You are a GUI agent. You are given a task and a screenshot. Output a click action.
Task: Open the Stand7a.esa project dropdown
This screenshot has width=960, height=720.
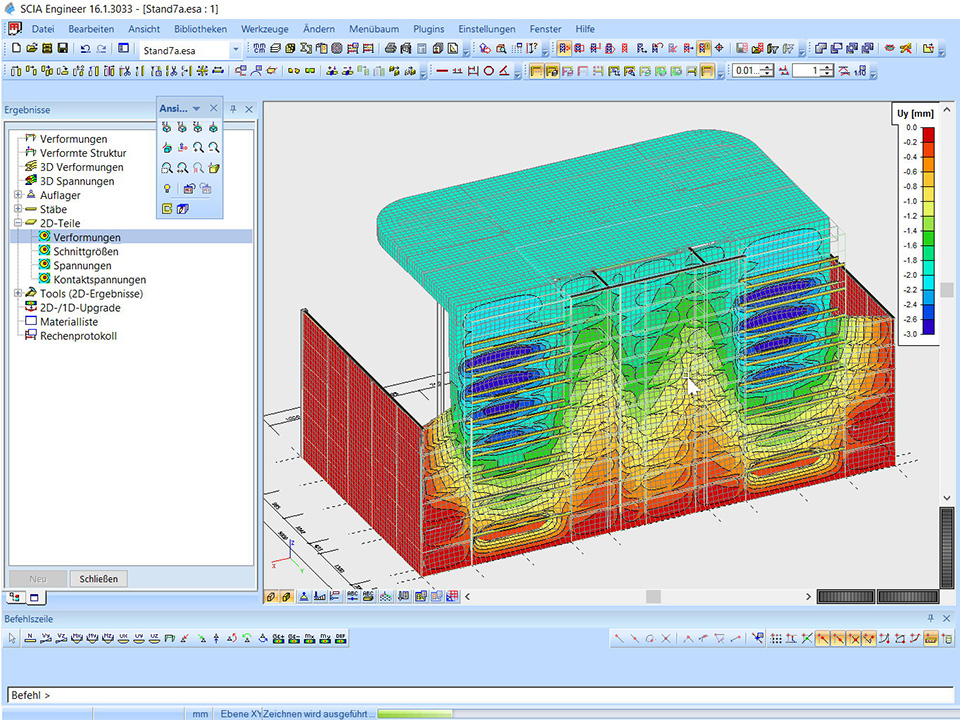tap(236, 49)
